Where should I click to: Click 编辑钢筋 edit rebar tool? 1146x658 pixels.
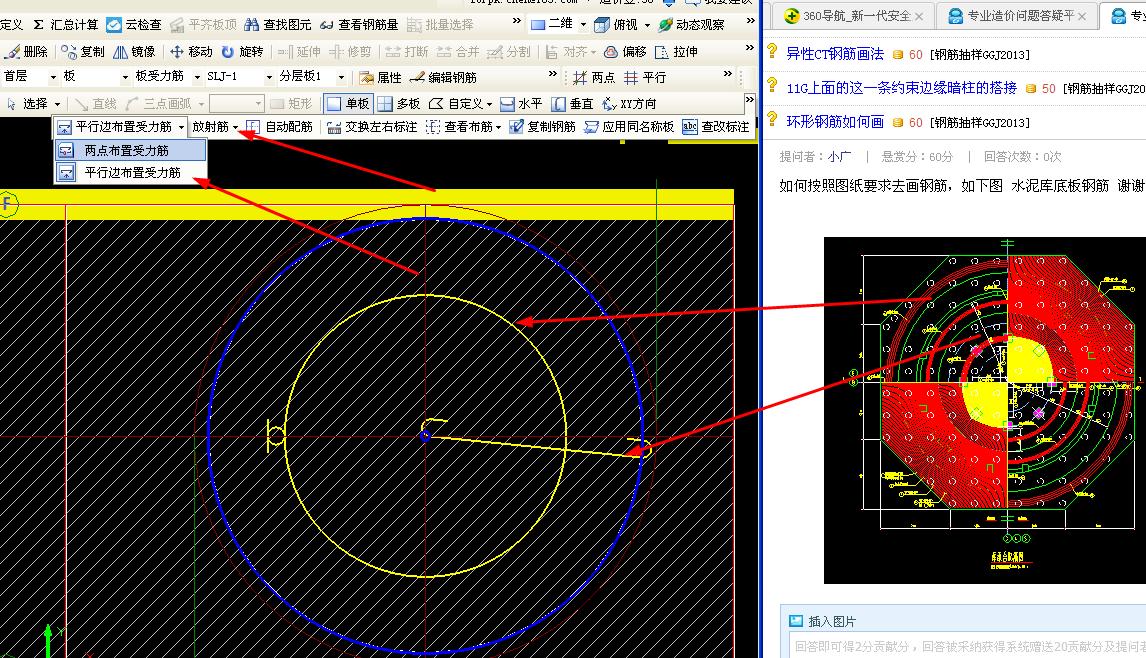coord(443,77)
